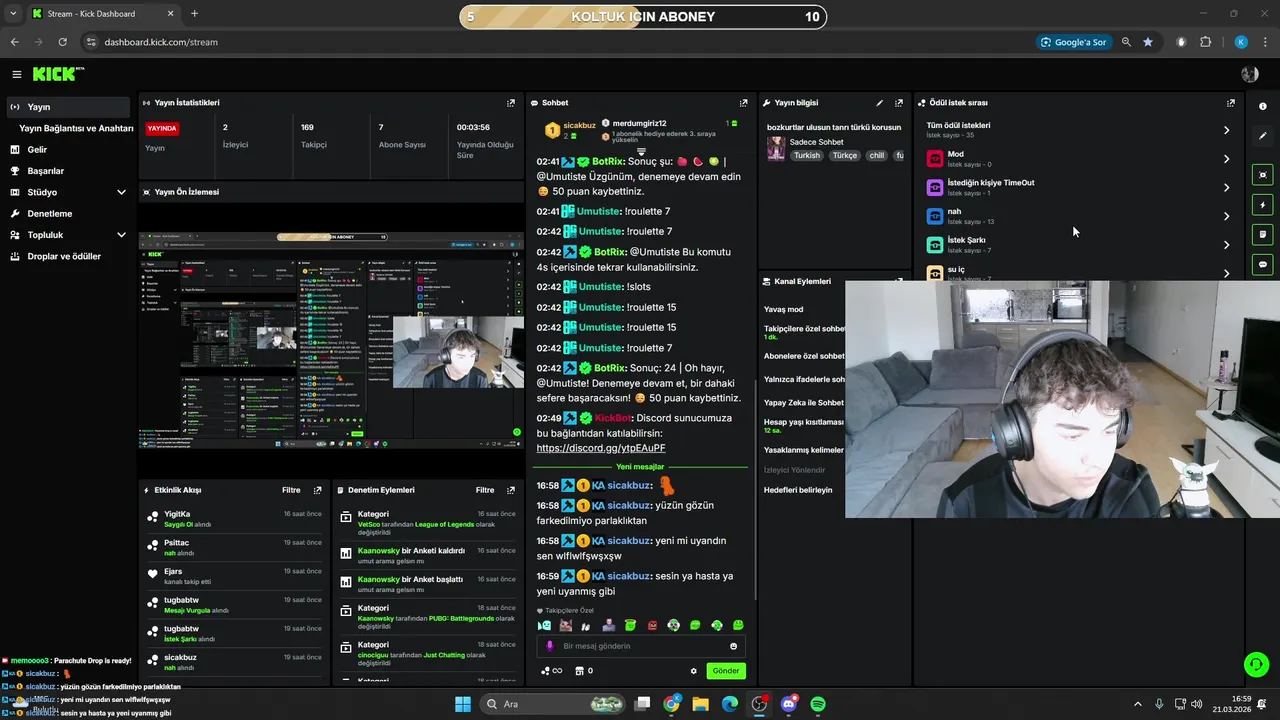Select Yayın in the sidebar
The image size is (1280, 720).
pyautogui.click(x=67, y=107)
